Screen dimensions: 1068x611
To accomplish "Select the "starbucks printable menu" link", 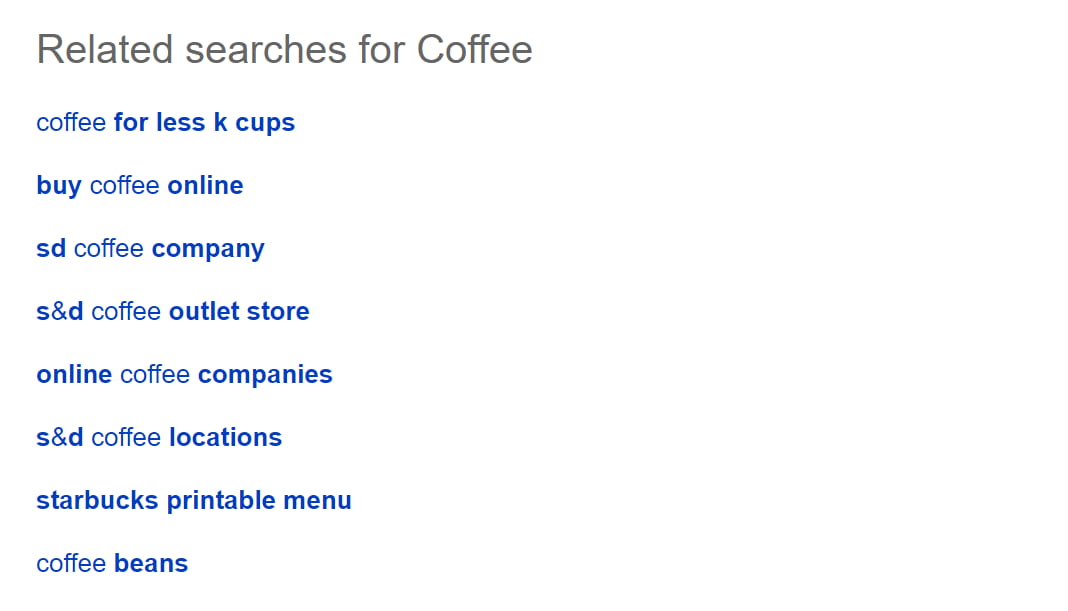I will [193, 501].
